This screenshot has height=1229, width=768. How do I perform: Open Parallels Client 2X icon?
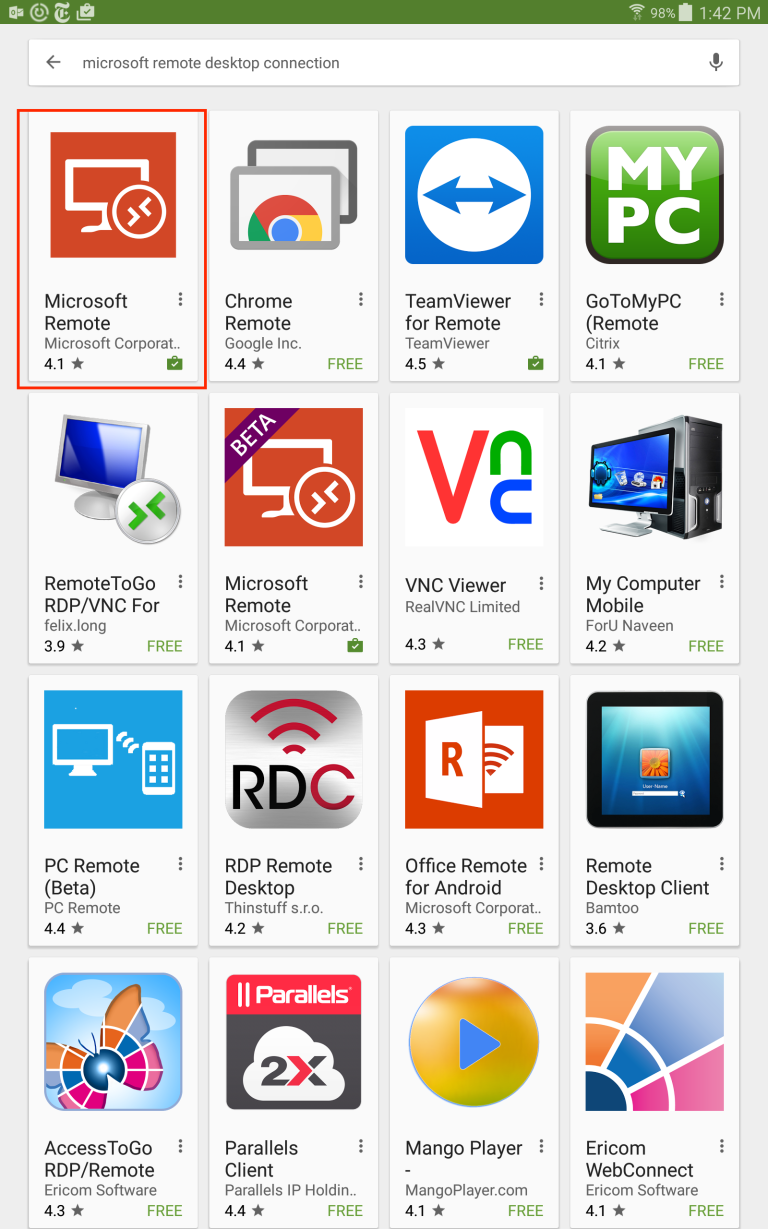[294, 1041]
